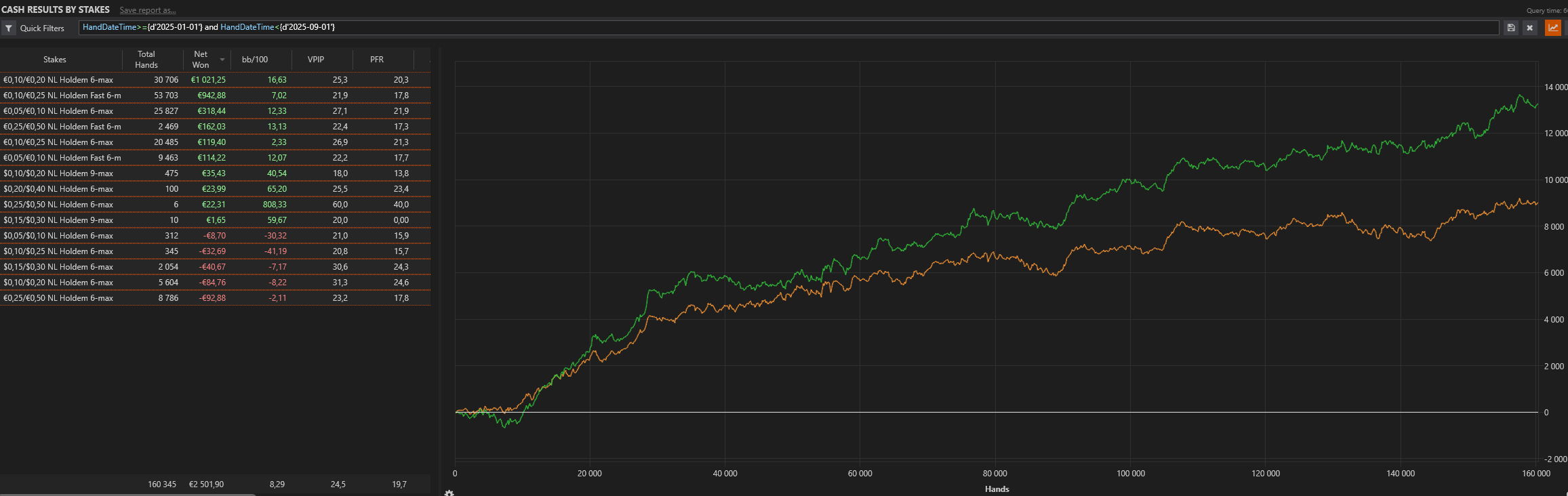This screenshot has width=1568, height=496.
Task: Select the $0,25/$0,50 NL Holdem 6-max row
Action: point(215,205)
